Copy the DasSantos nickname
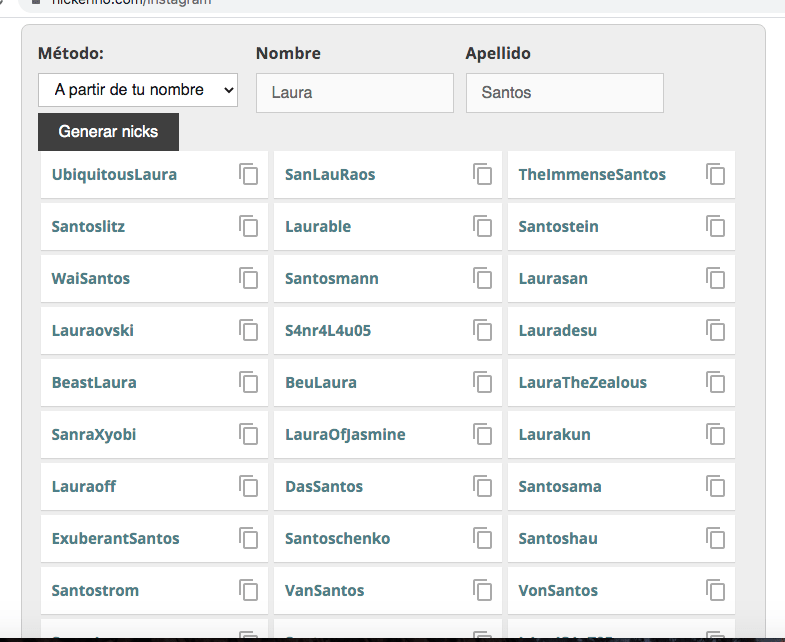The height and width of the screenshot is (642, 785). click(x=483, y=486)
